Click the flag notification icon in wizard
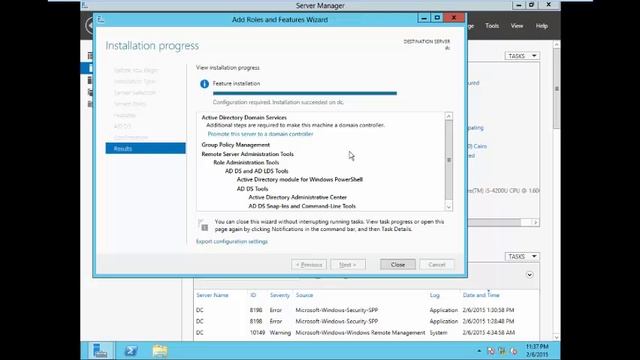Viewport: 640px width, 360px height. [203, 225]
